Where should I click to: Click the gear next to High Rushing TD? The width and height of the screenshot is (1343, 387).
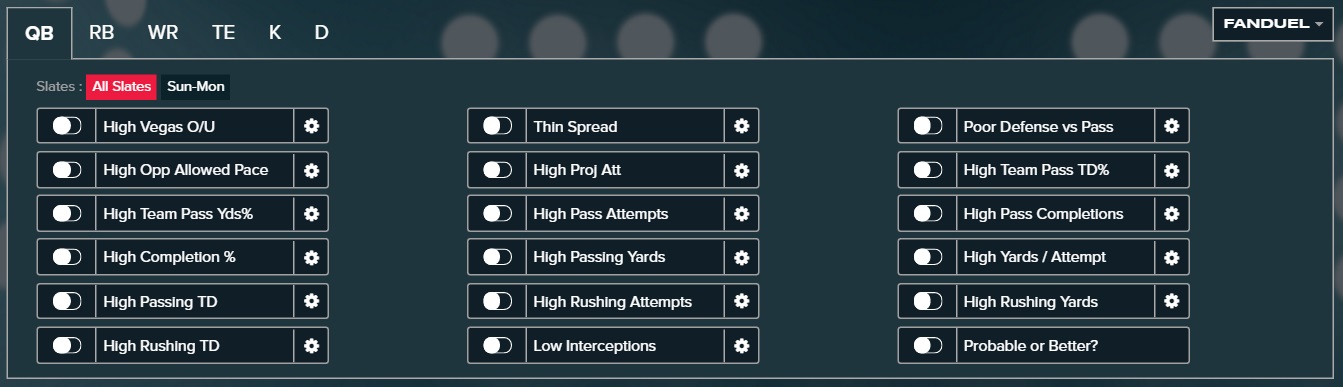tap(311, 346)
